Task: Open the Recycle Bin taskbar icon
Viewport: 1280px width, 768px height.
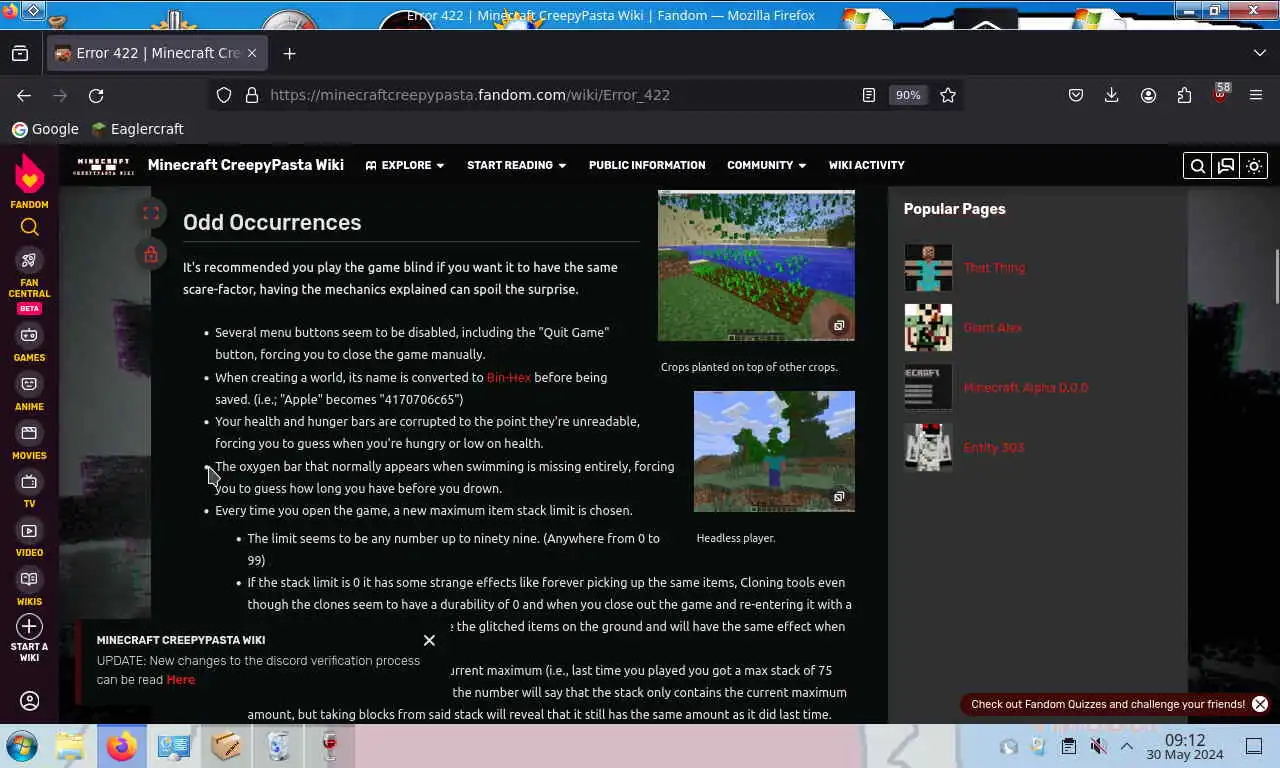Action: click(278, 746)
